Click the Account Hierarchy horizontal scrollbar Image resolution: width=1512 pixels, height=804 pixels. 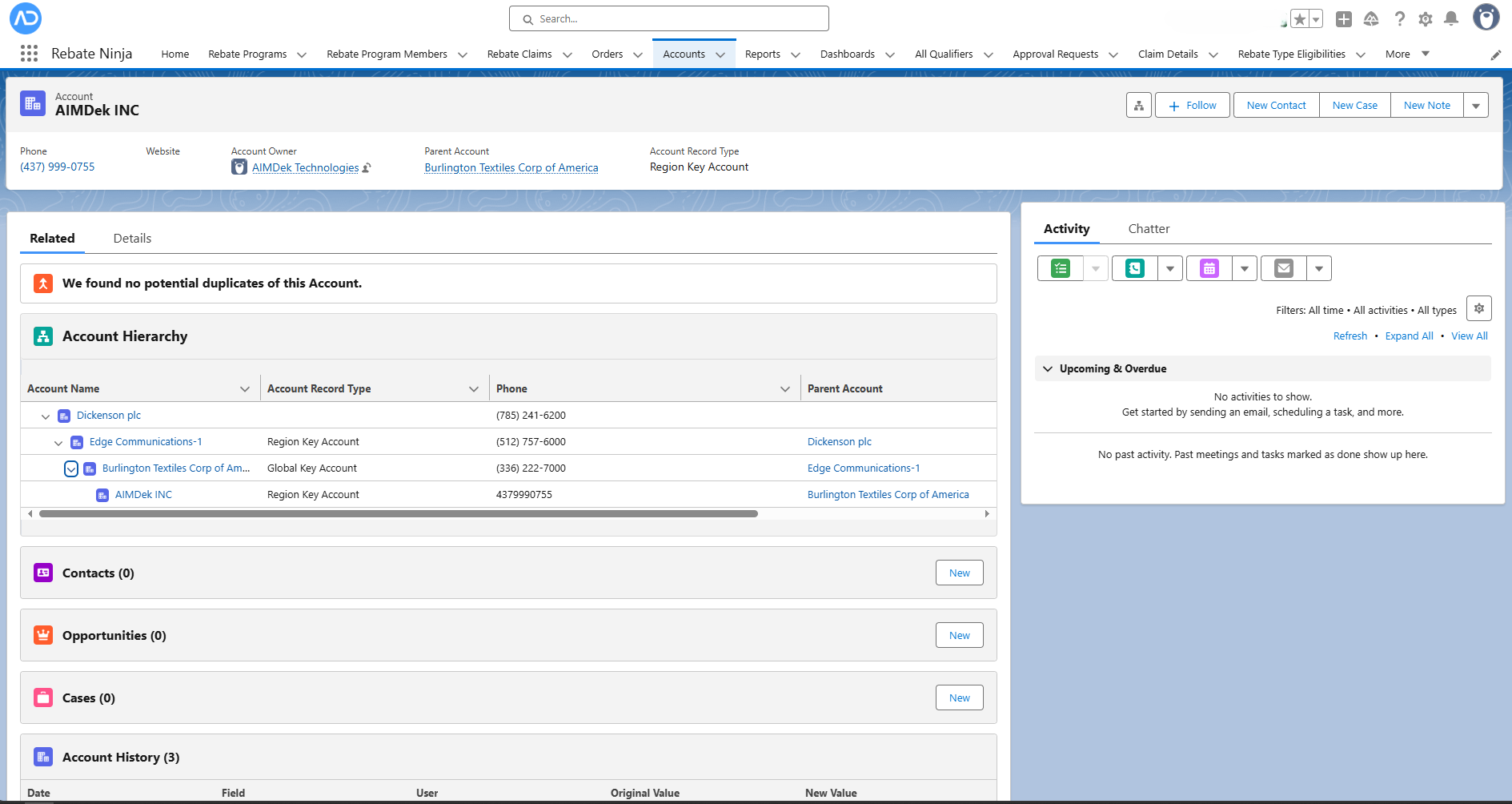(x=398, y=514)
